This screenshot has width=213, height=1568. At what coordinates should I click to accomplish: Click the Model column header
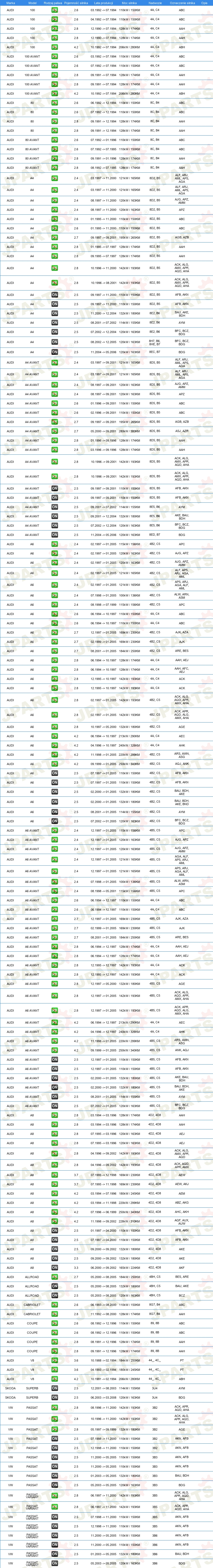coord(32,3)
